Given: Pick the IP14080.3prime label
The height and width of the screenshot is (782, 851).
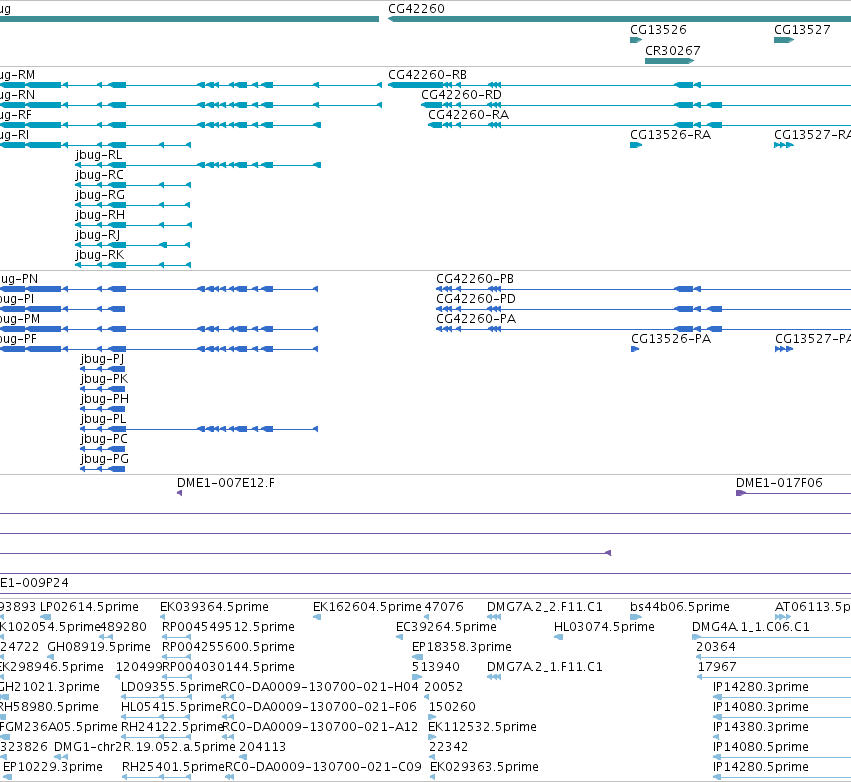Looking at the screenshot, I should point(761,707).
